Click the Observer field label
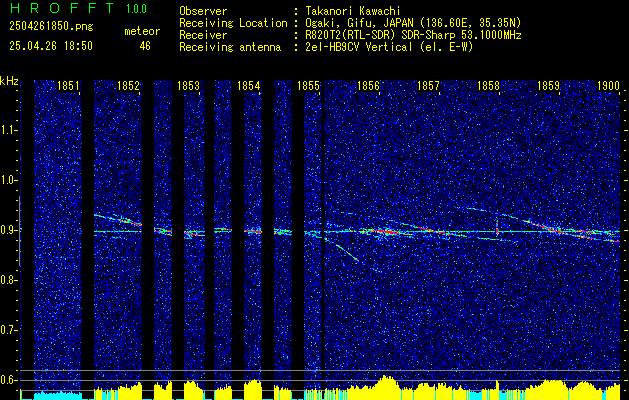The width and height of the screenshot is (629, 400). 203,11
